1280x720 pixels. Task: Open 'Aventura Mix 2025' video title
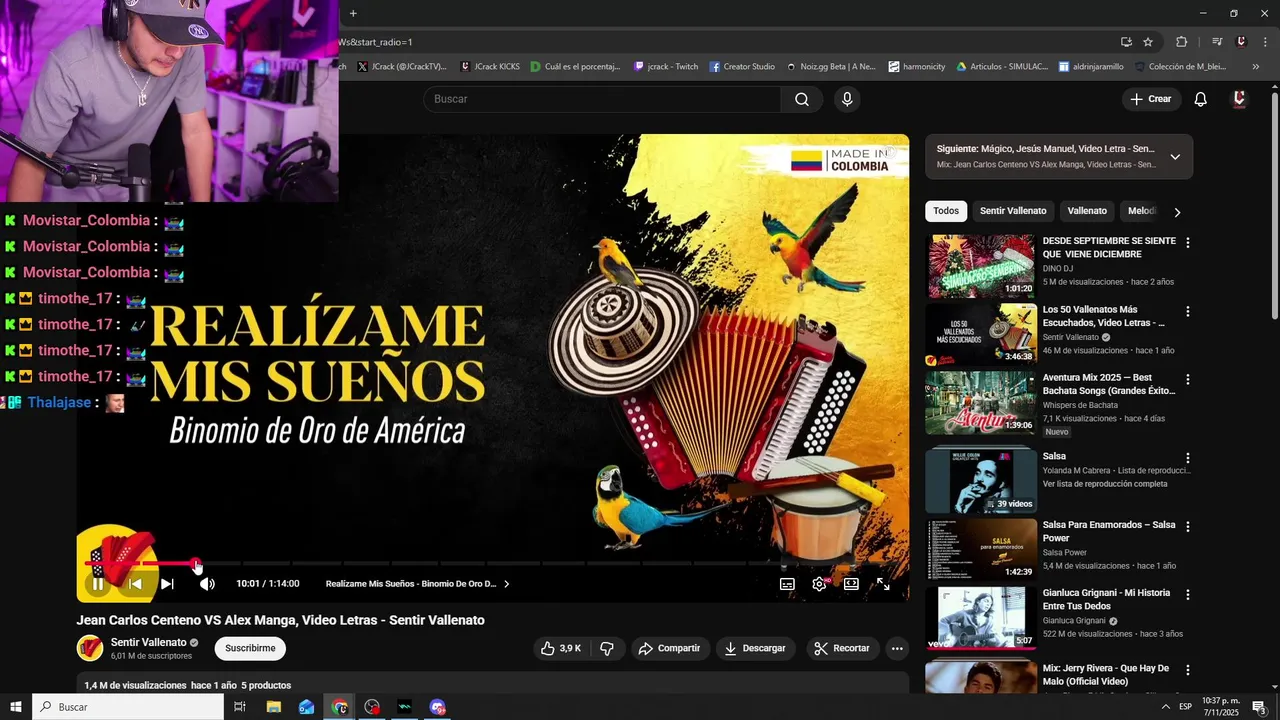tap(1109, 384)
